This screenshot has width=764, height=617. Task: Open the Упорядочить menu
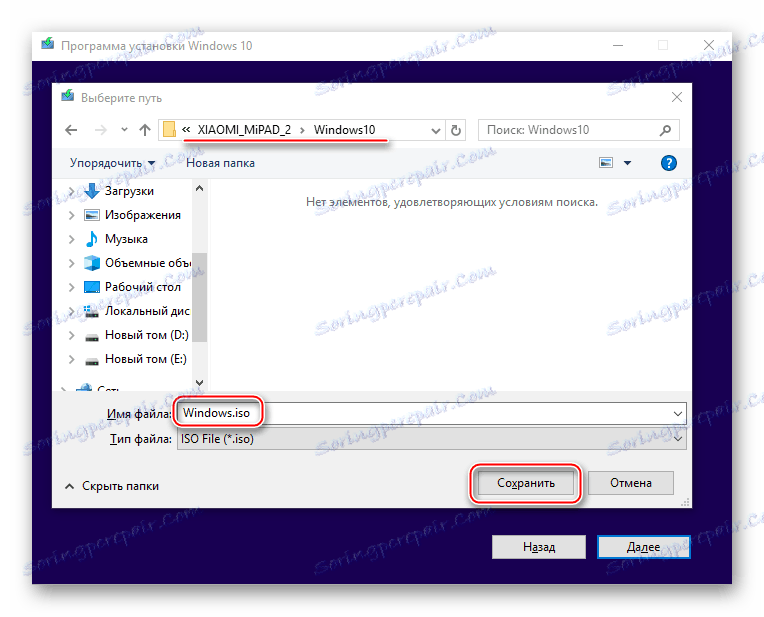[x=112, y=163]
